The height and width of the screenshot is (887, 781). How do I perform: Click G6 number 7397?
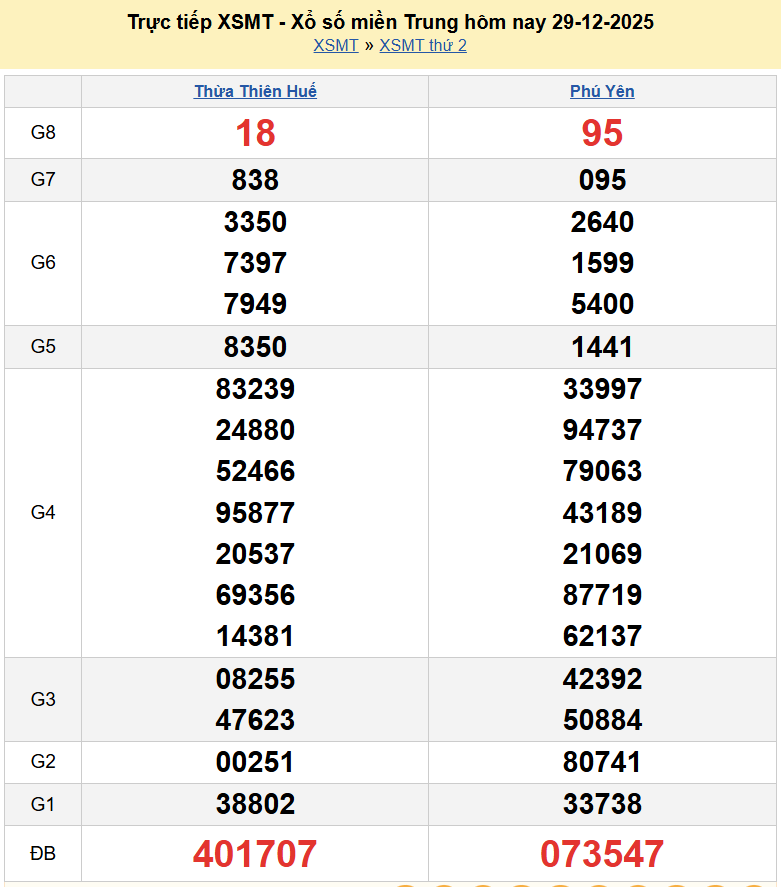point(255,263)
